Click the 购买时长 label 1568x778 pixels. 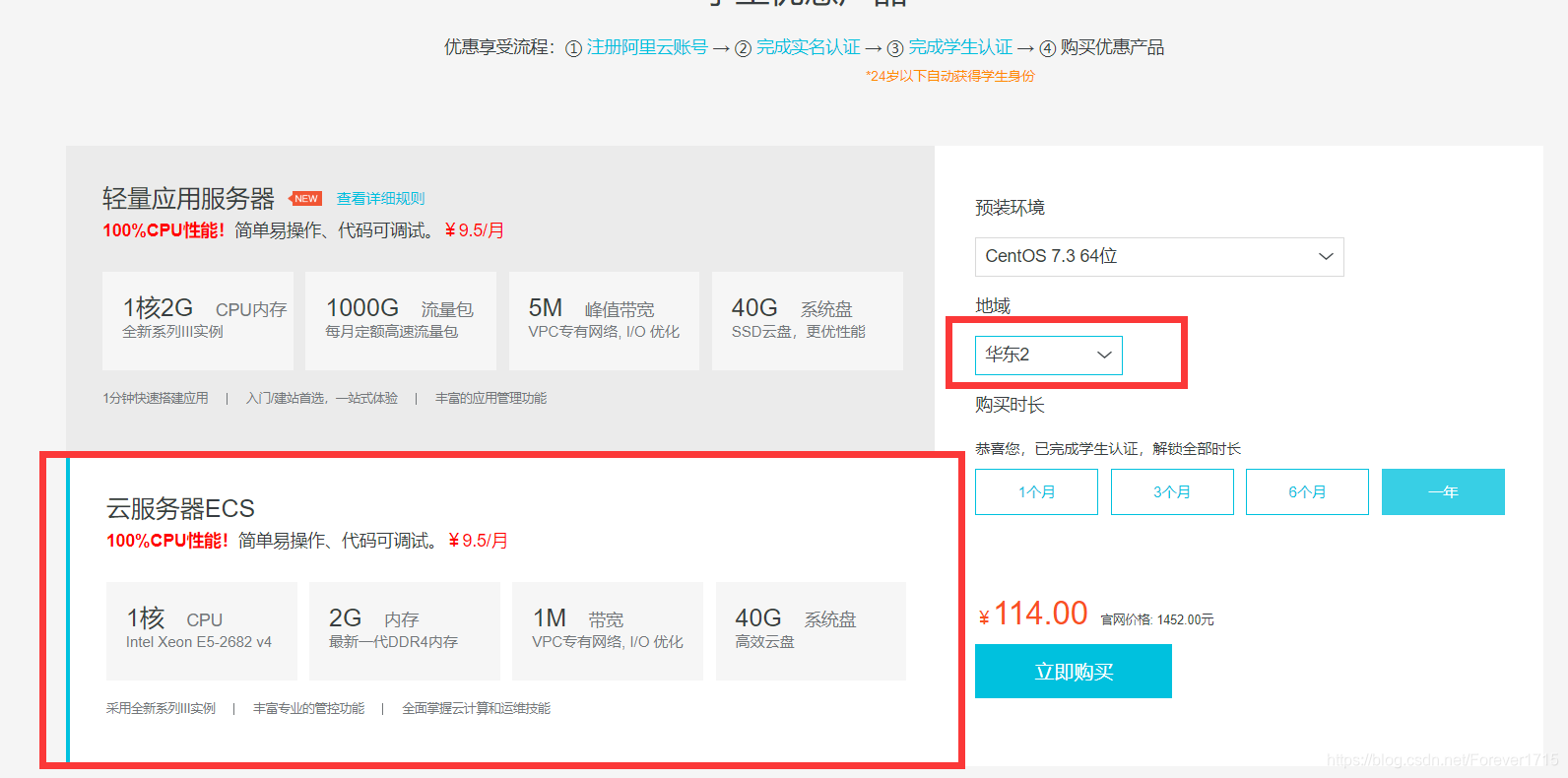click(1010, 405)
